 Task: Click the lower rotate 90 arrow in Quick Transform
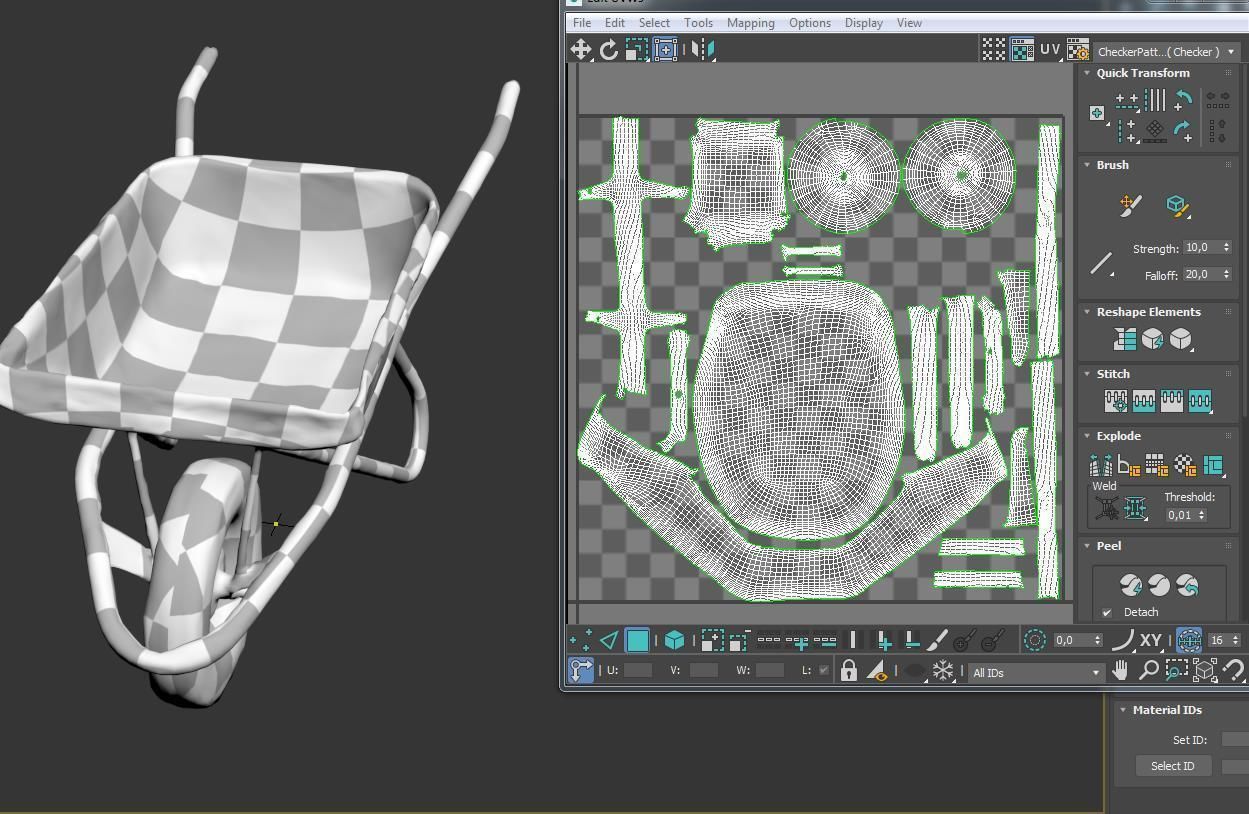click(x=1183, y=130)
